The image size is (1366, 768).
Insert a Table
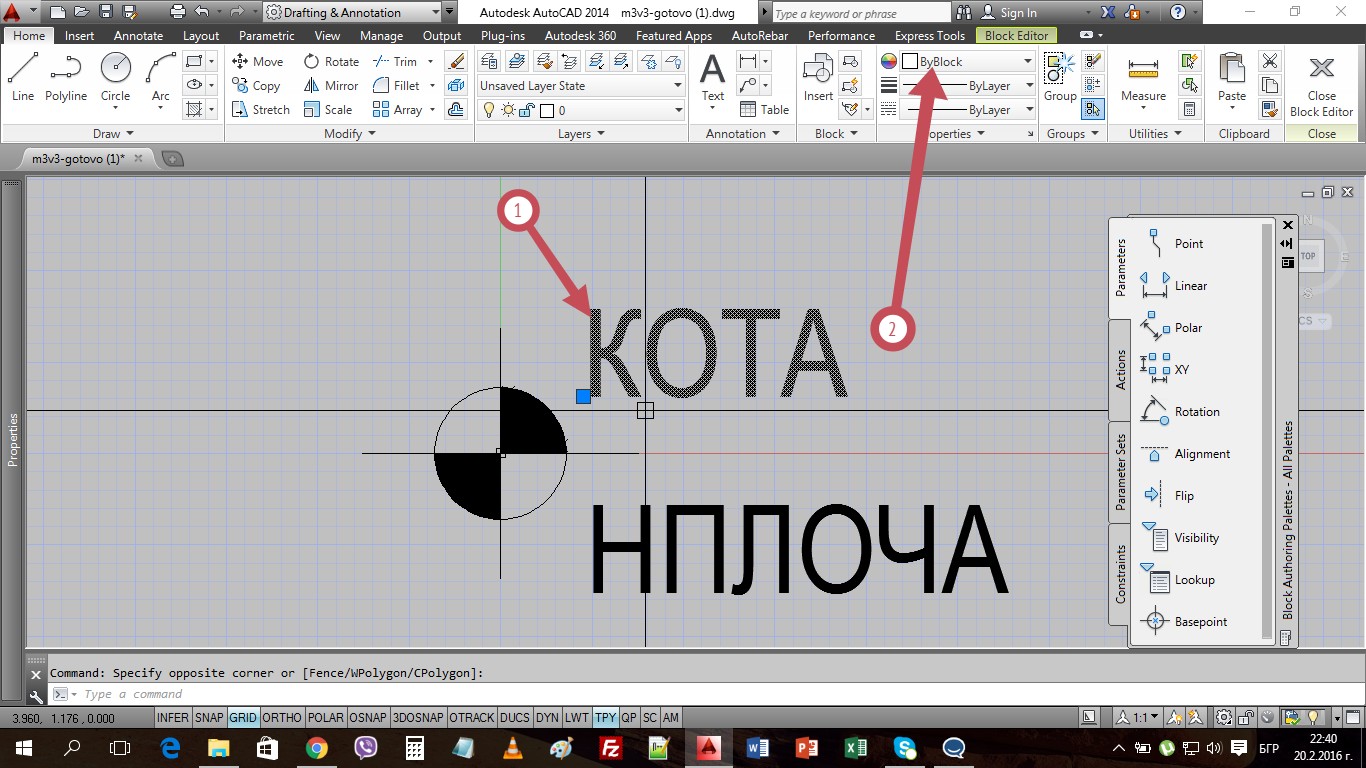tap(764, 110)
